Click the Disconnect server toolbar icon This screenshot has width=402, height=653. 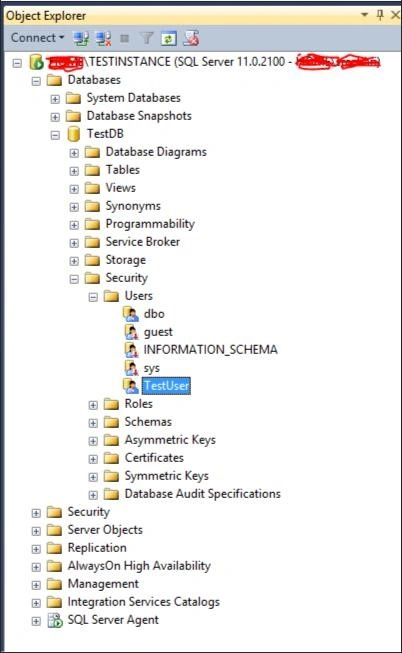click(x=103, y=38)
